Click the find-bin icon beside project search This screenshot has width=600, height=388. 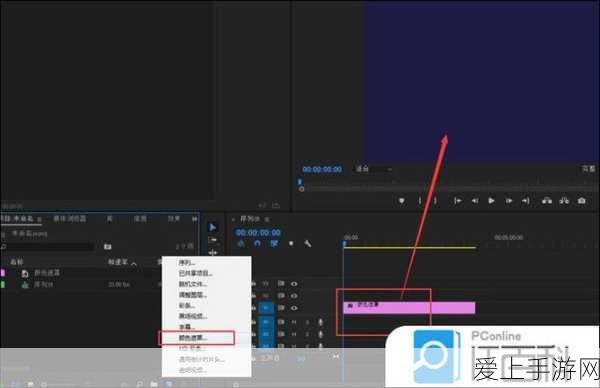coord(108,247)
